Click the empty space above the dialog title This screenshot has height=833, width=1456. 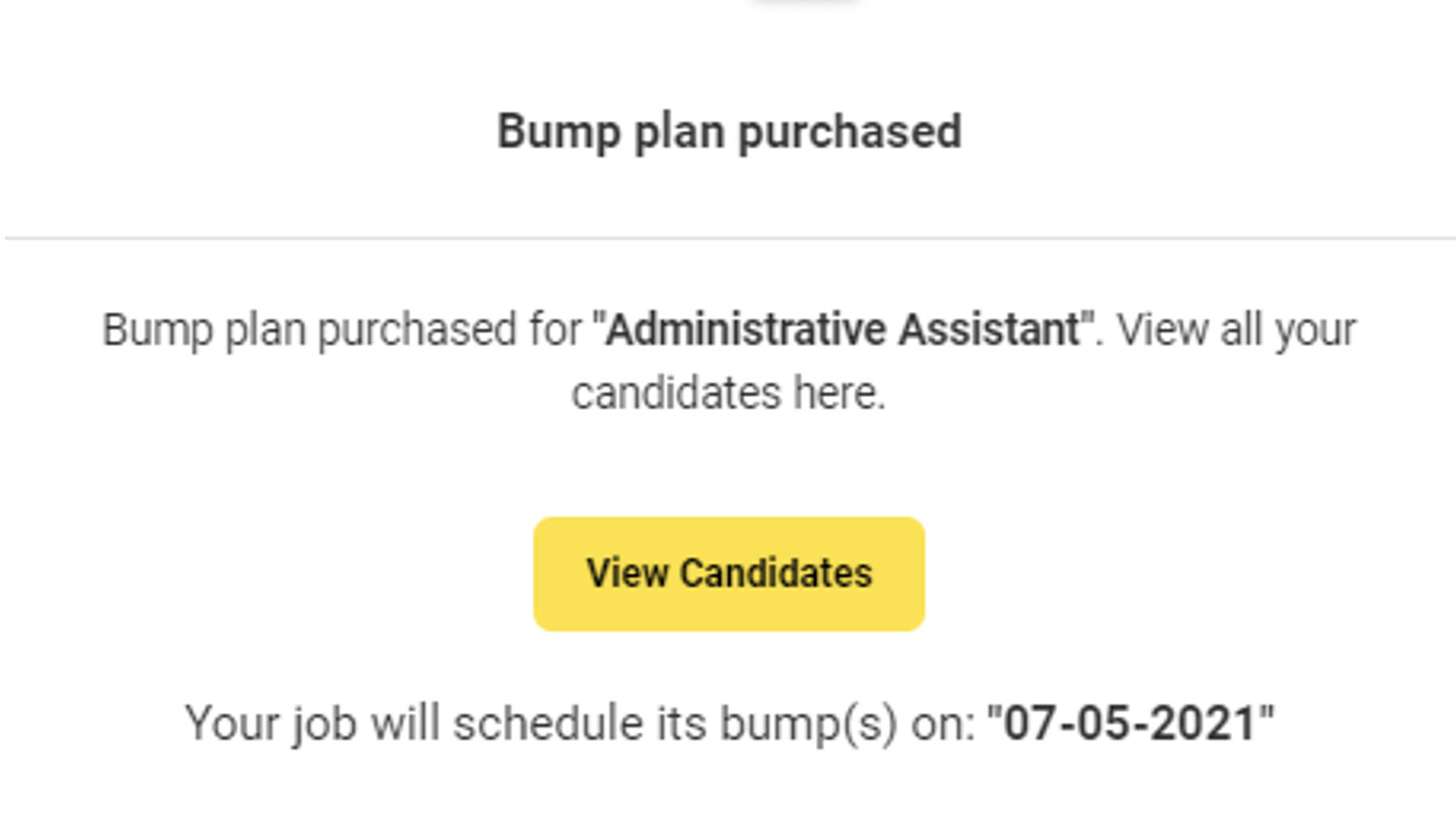tap(730, 49)
